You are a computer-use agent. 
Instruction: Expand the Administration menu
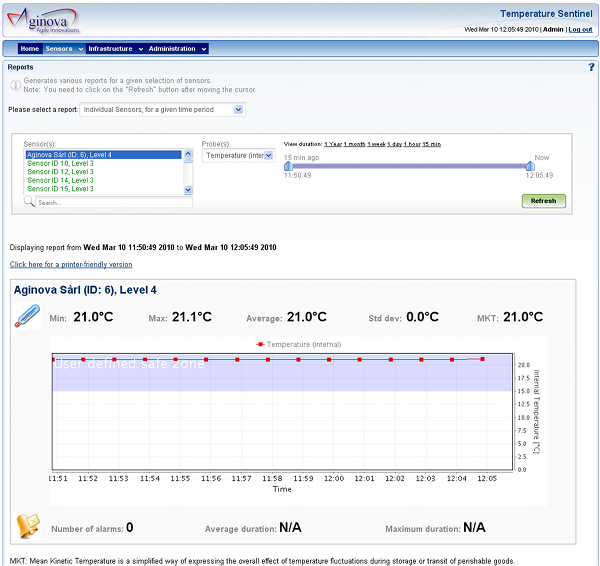176,48
